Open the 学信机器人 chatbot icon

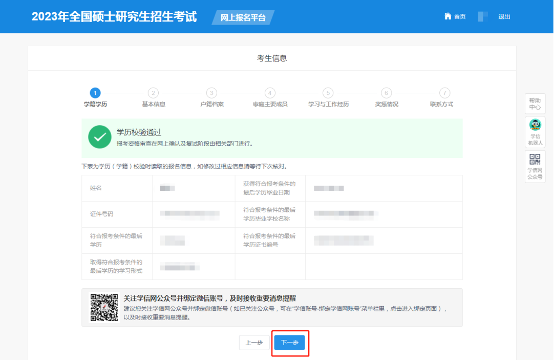pos(535,132)
